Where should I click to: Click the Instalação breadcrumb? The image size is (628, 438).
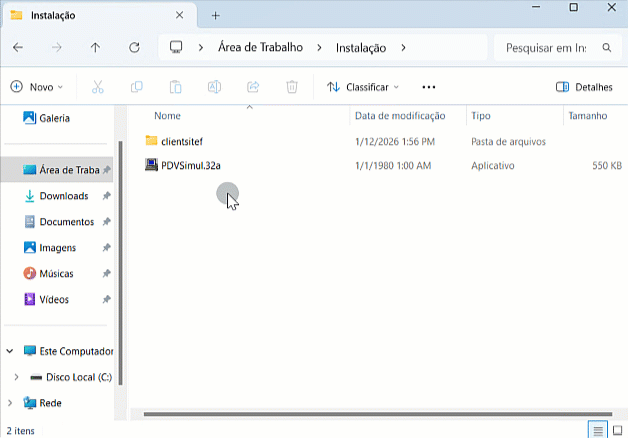click(x=361, y=48)
